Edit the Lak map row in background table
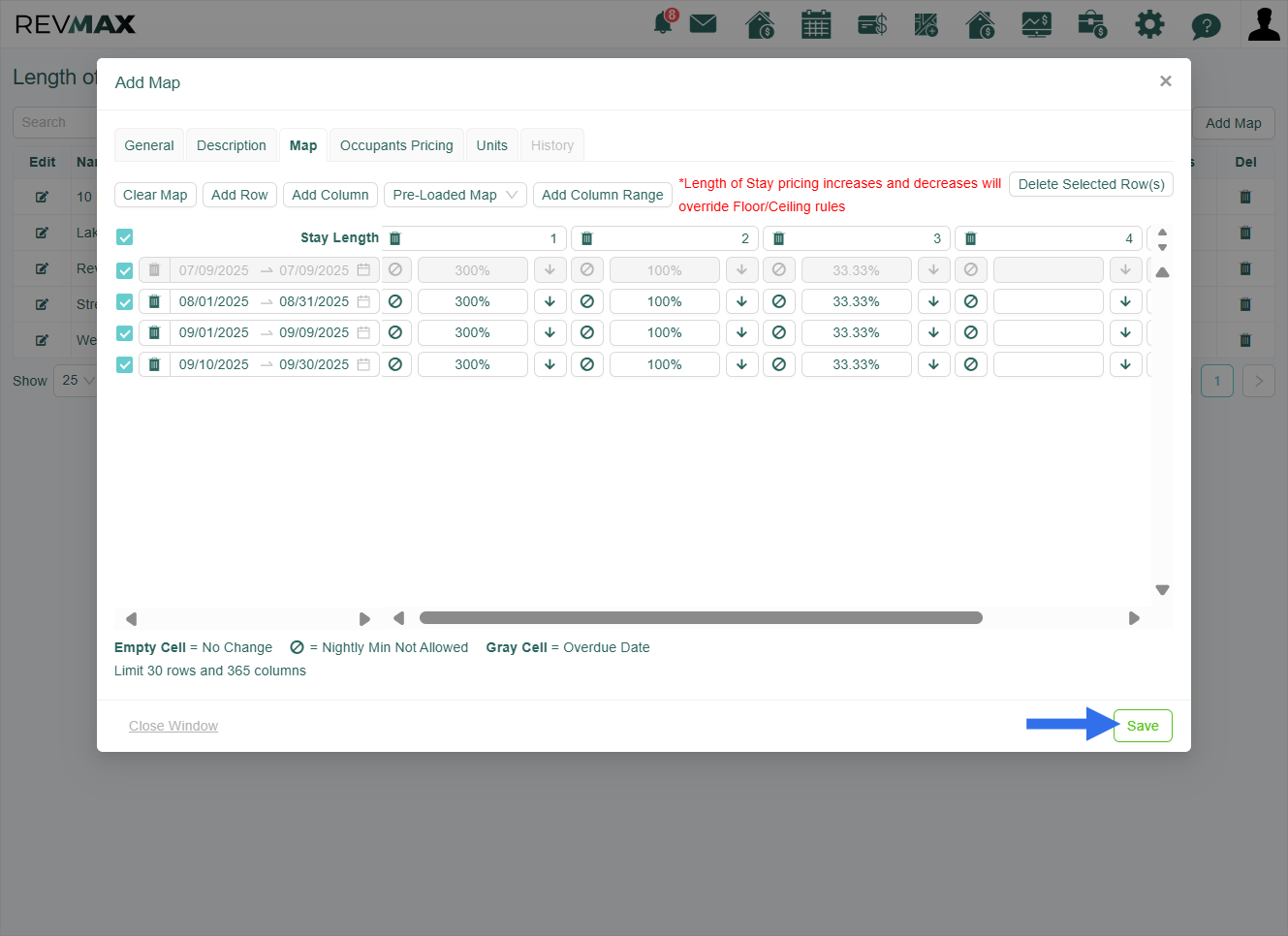 [42, 233]
